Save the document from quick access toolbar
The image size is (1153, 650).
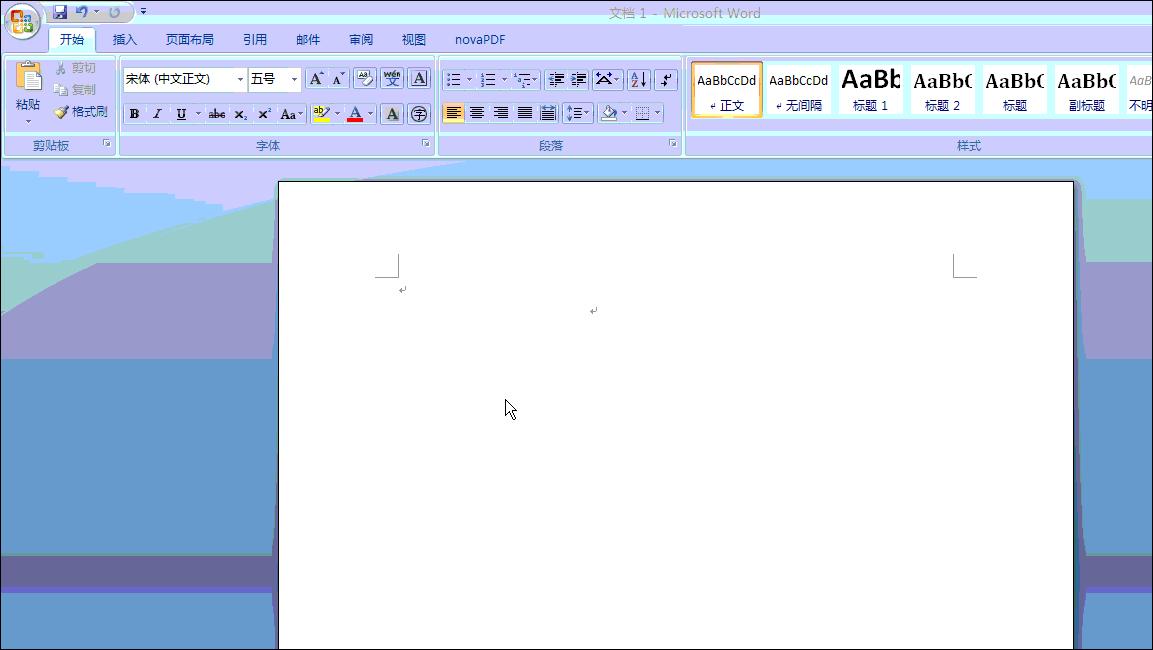click(60, 12)
